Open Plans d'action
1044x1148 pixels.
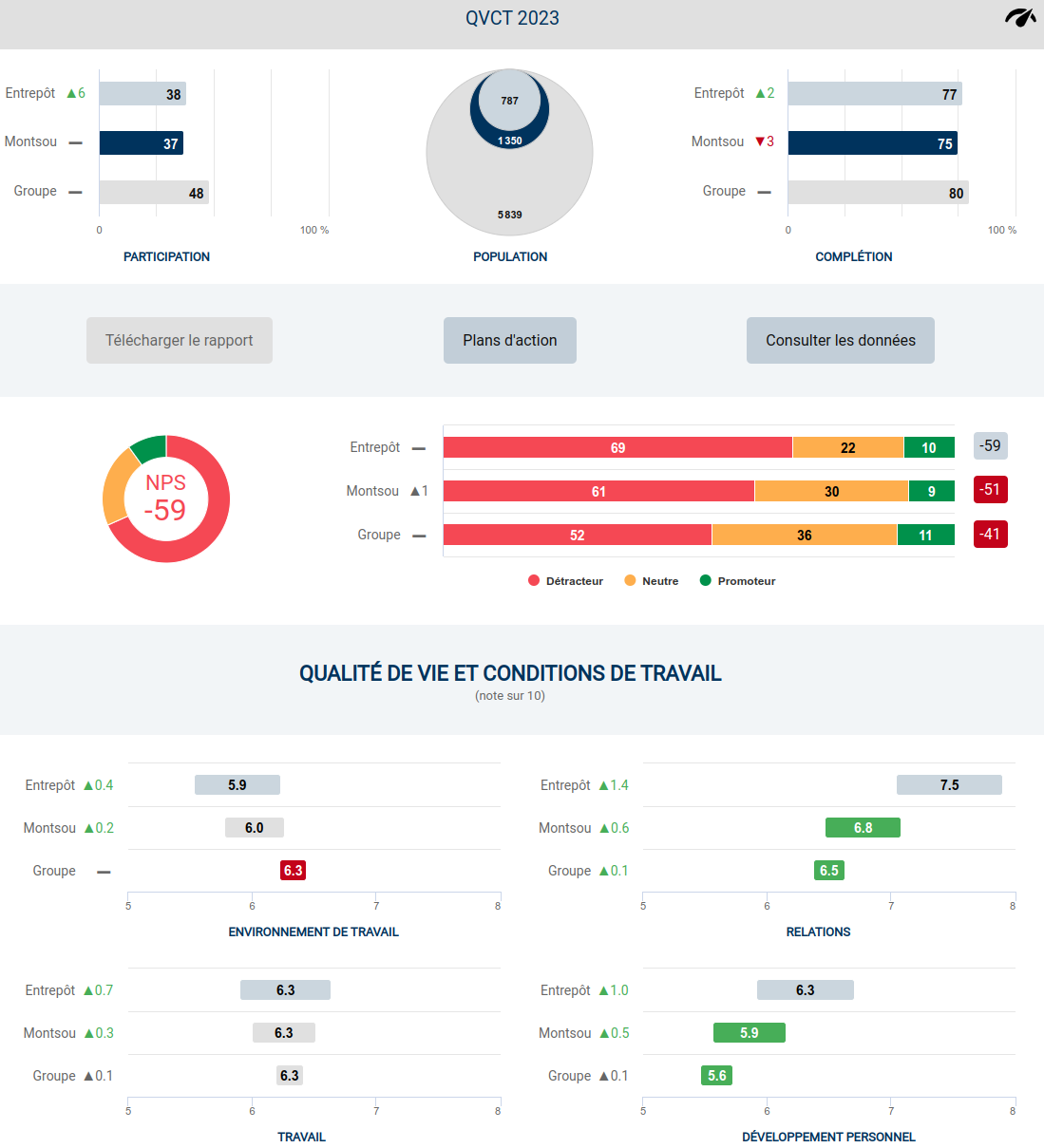[x=510, y=341]
